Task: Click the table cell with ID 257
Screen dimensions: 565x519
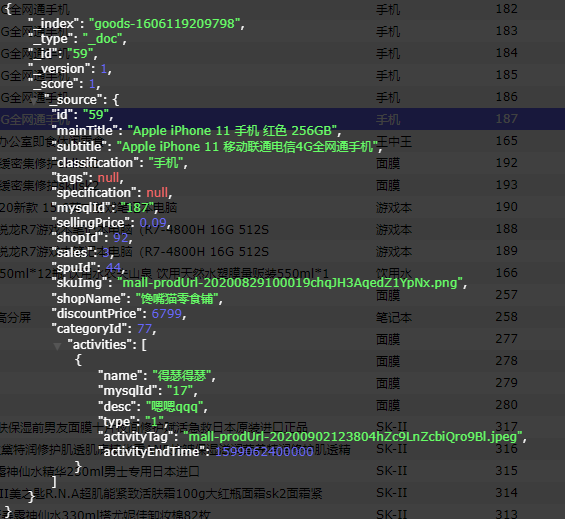Action: pyautogui.click(x=506, y=294)
